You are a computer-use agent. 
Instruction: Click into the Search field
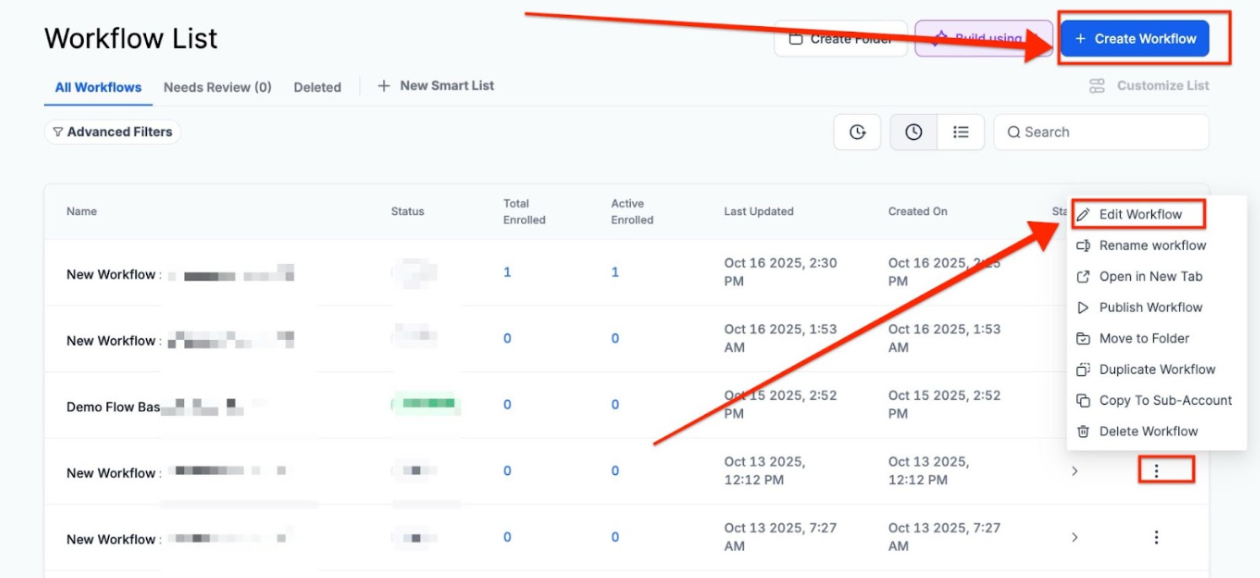tap(1110, 132)
